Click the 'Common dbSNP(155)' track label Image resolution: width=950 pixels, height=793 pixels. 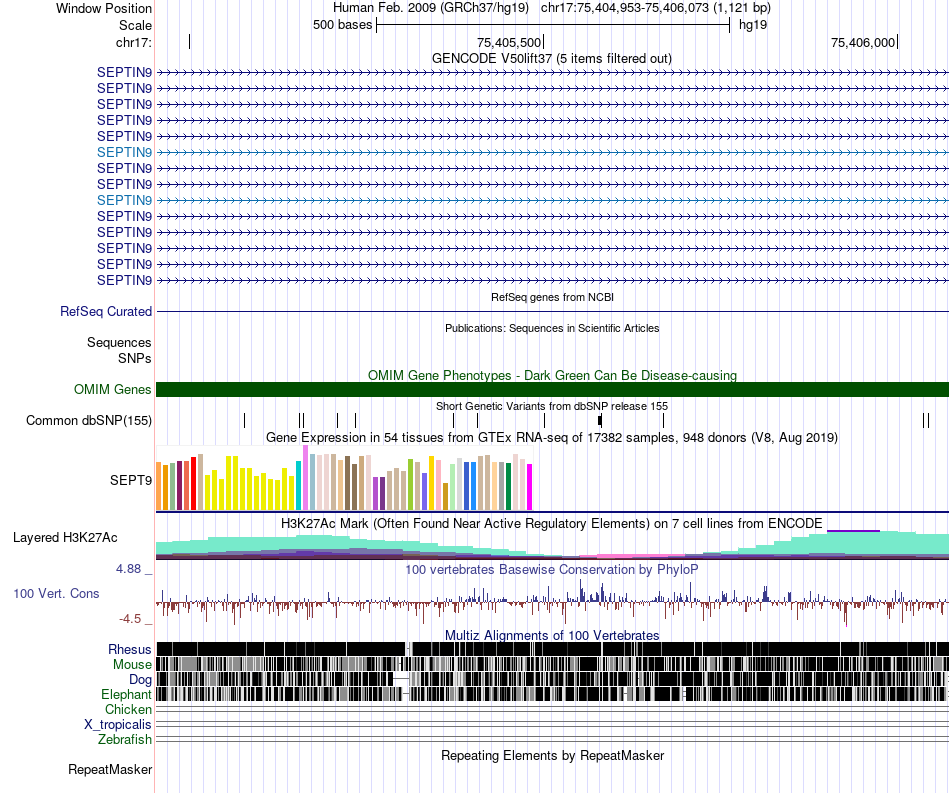(x=89, y=420)
